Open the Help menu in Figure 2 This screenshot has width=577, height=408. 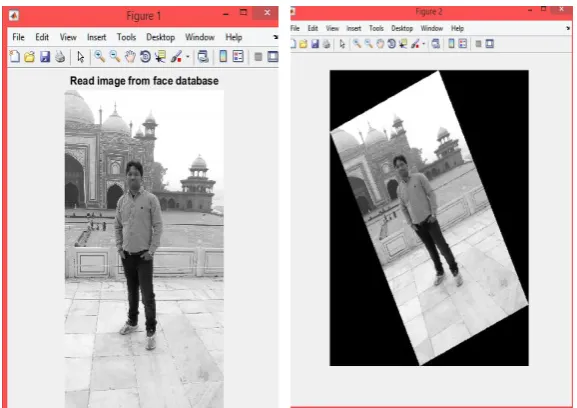pos(457,28)
